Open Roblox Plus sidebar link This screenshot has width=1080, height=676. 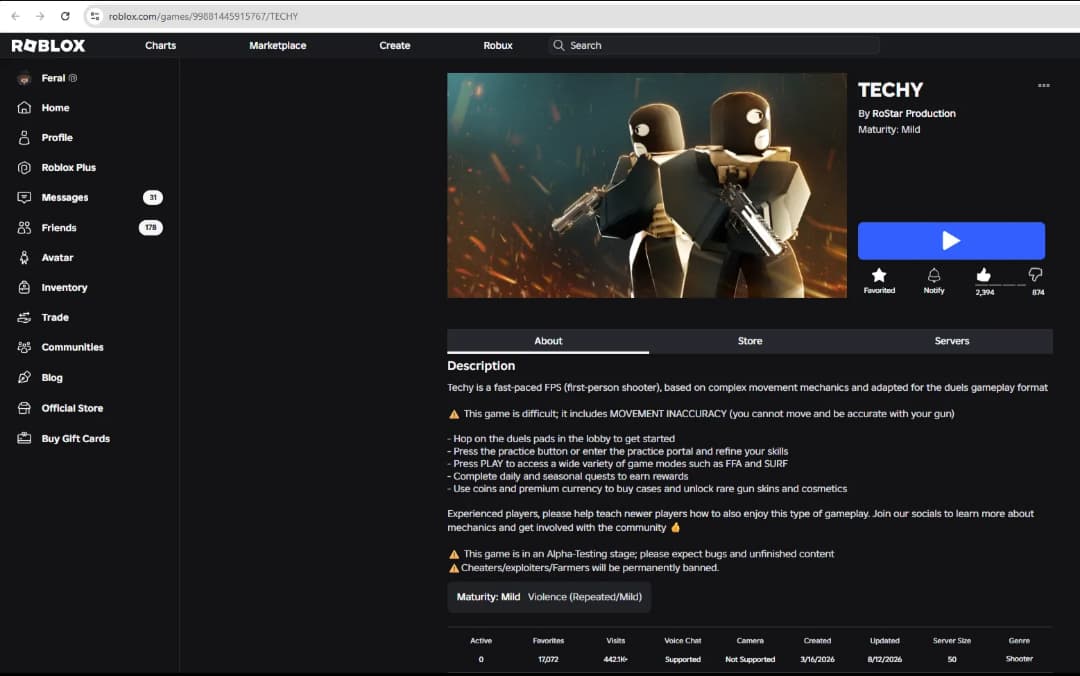coord(68,167)
